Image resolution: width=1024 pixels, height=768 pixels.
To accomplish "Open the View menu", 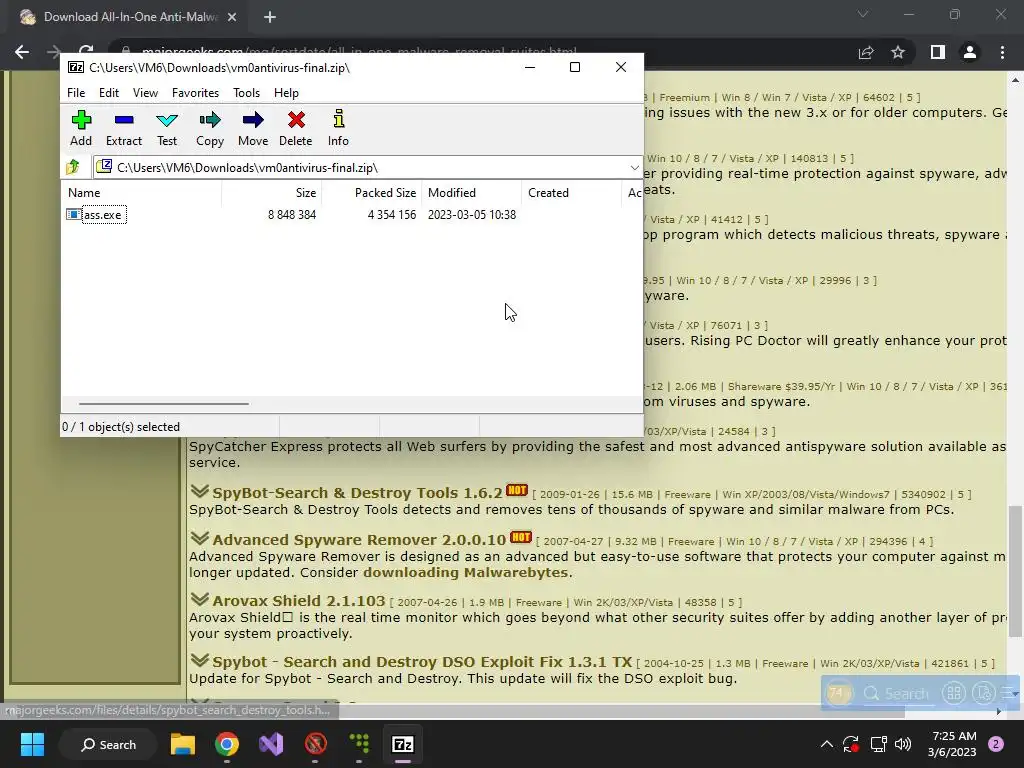I will pyautogui.click(x=145, y=93).
